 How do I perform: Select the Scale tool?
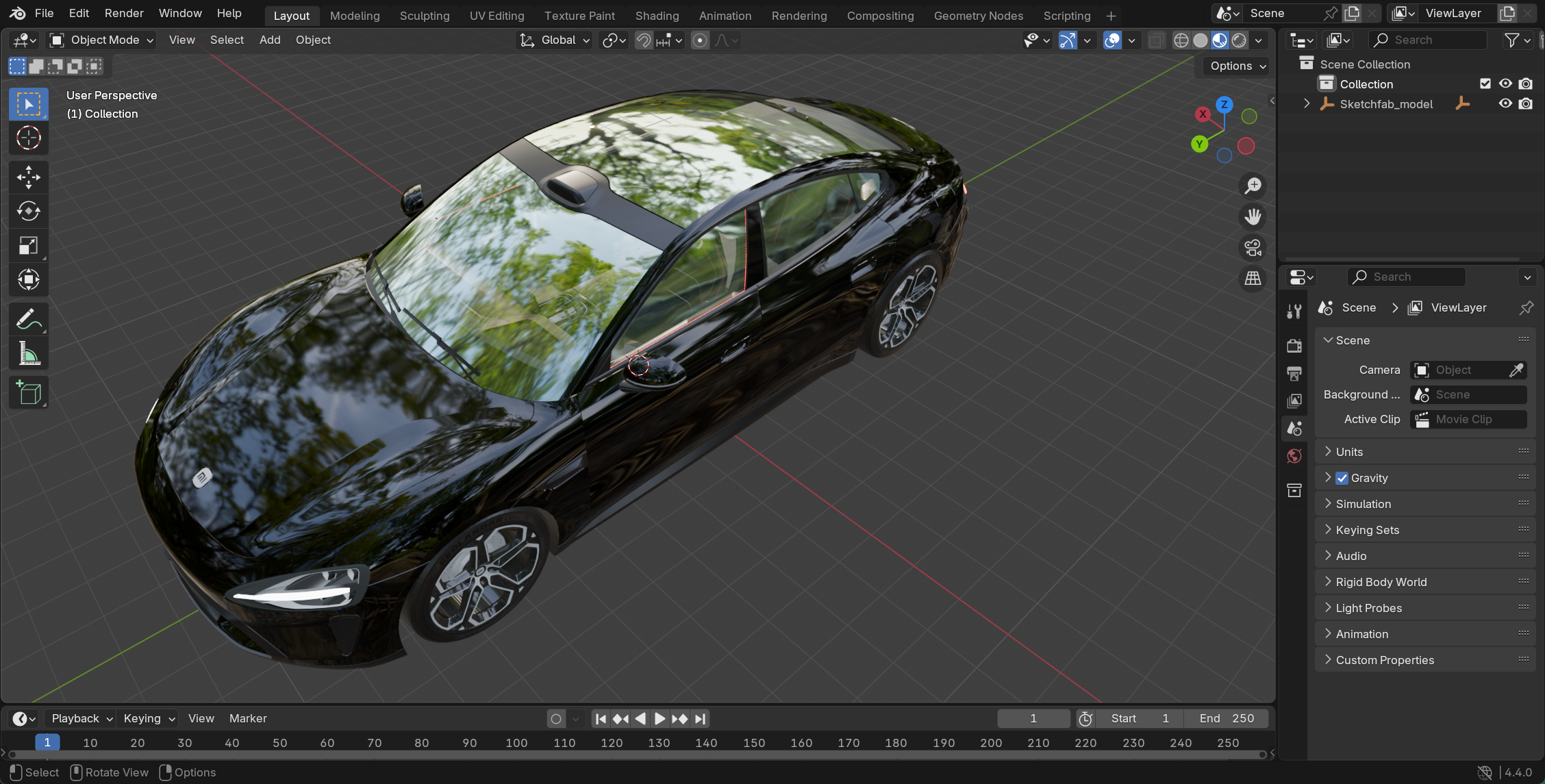28,245
